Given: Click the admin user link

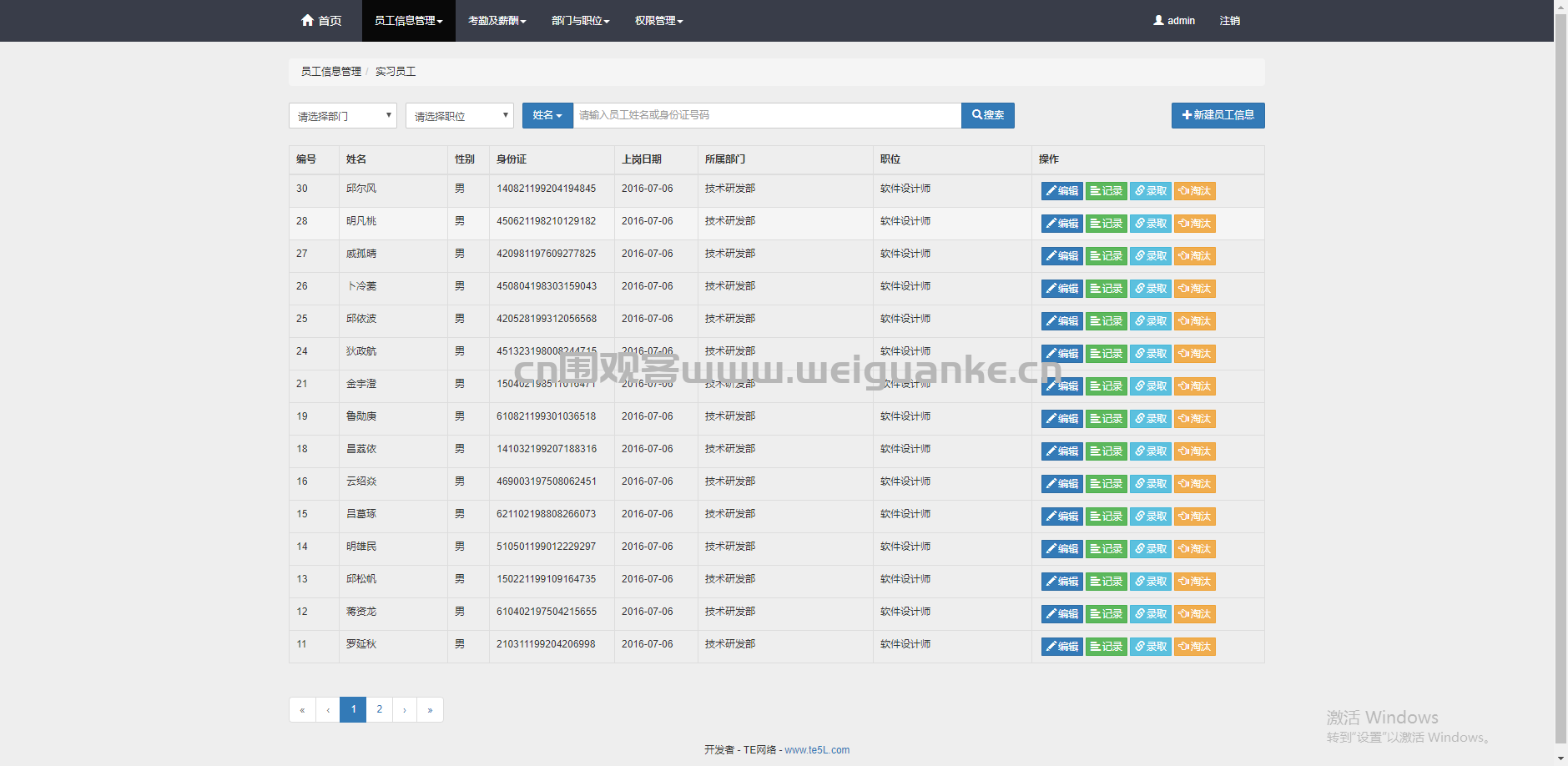Looking at the screenshot, I should click(1174, 21).
